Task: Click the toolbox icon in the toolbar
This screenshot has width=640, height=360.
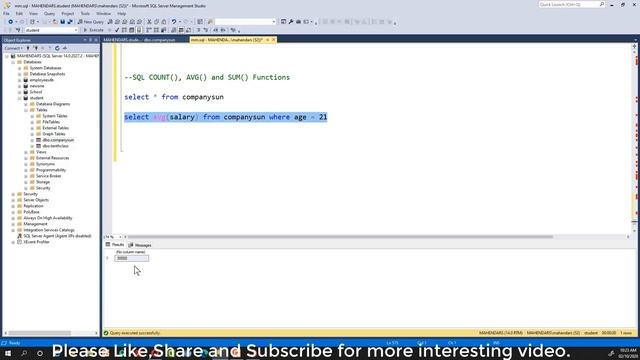Action: [x=298, y=22]
